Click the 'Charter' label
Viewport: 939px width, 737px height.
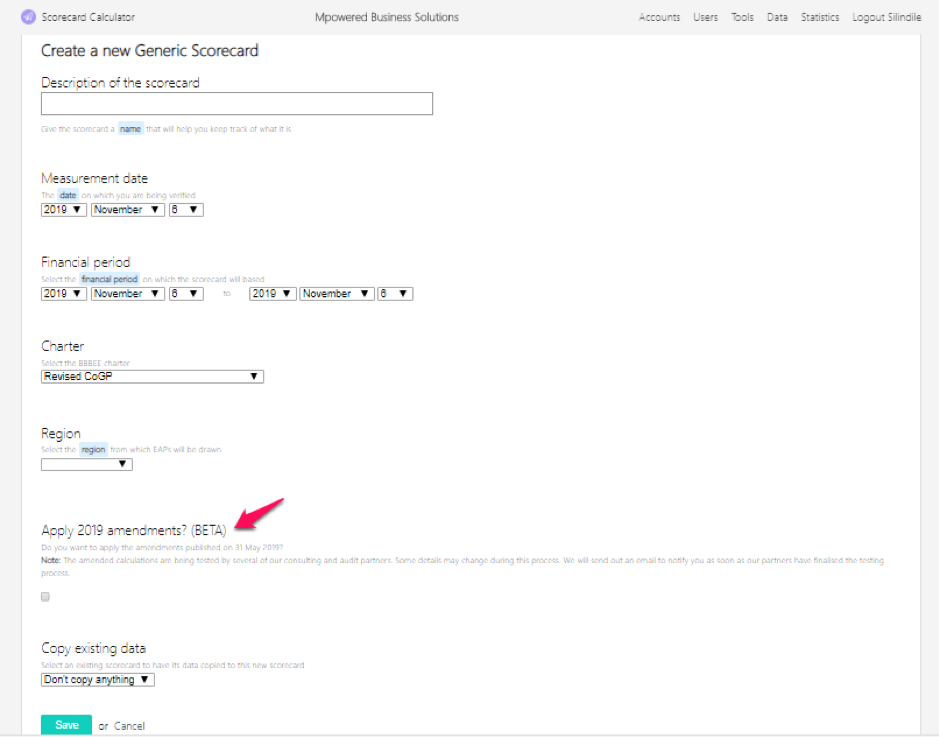(62, 346)
